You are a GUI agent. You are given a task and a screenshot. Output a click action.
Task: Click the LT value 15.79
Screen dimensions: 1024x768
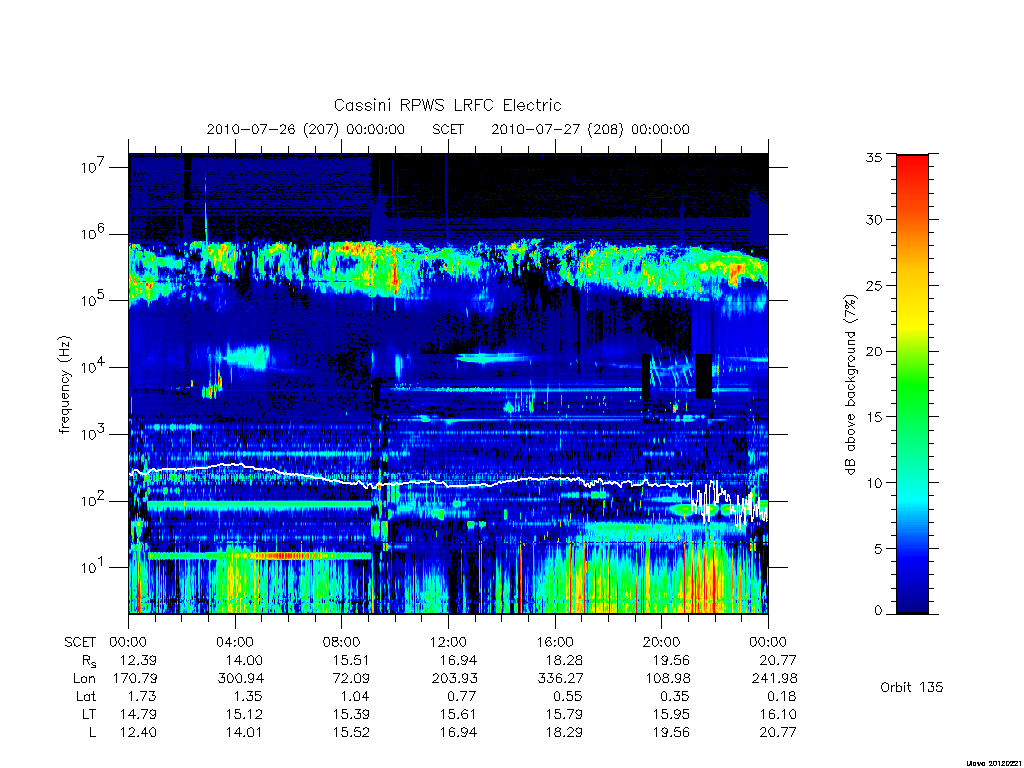[x=564, y=714]
